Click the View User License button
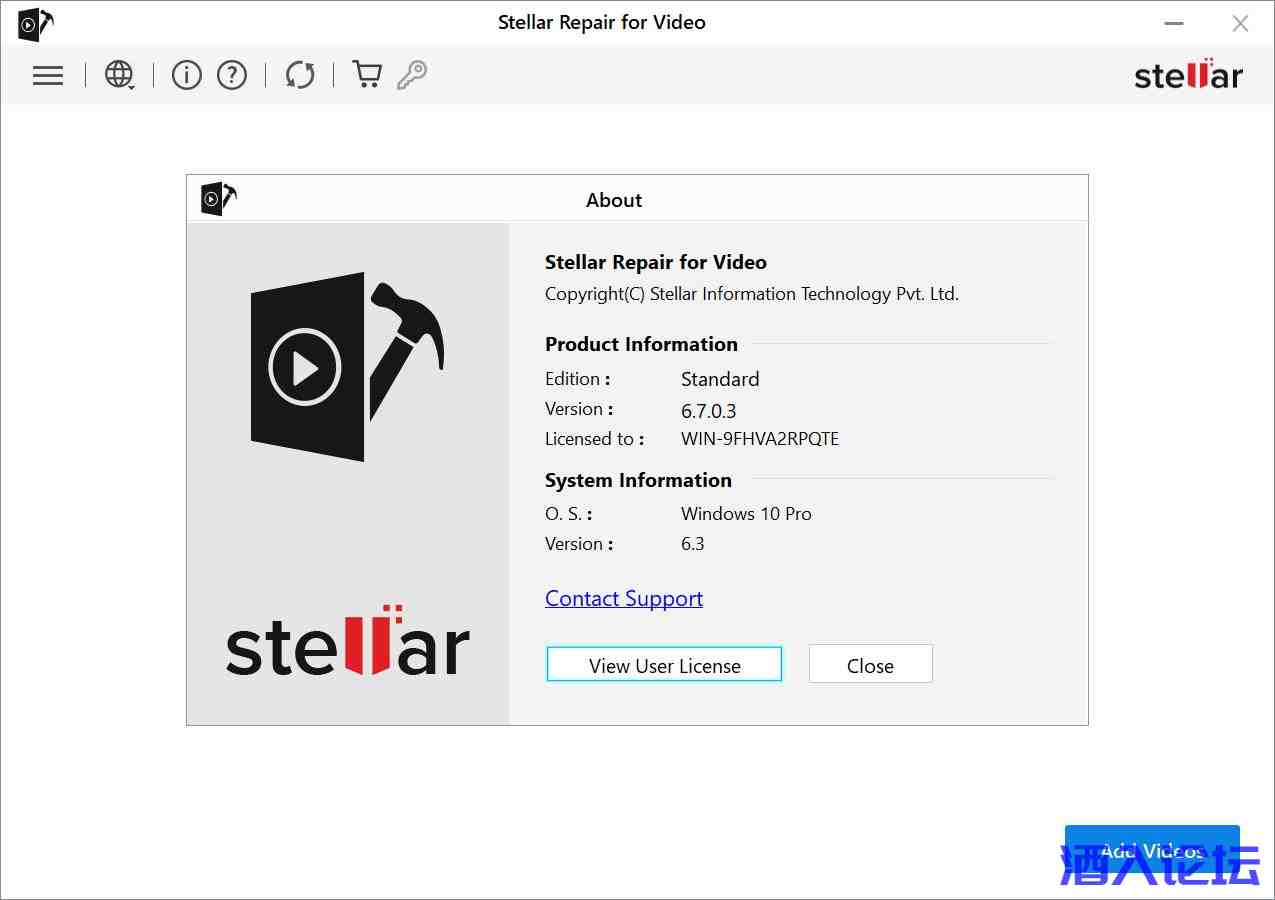 coord(664,664)
